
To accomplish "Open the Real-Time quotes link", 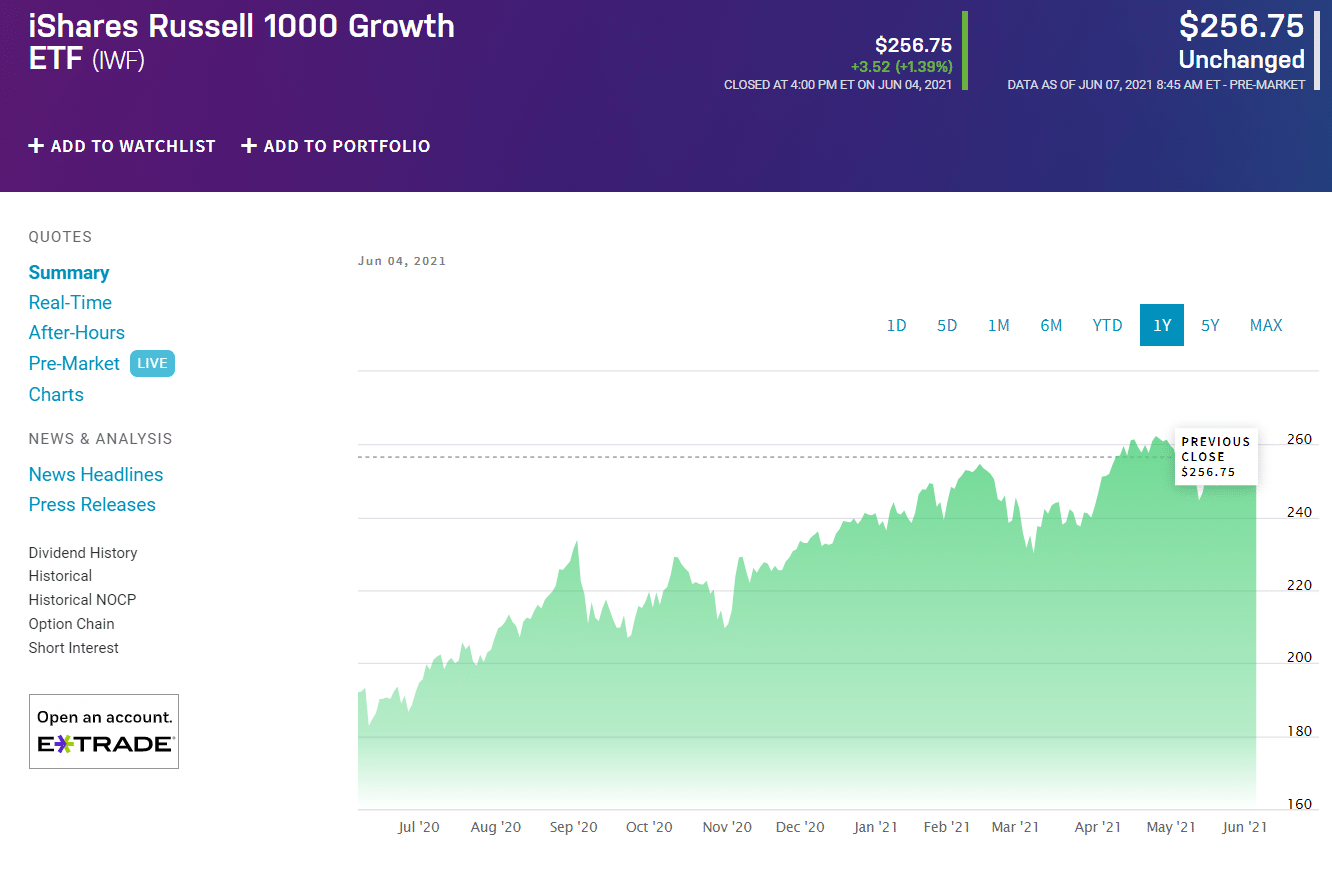I will pos(70,302).
